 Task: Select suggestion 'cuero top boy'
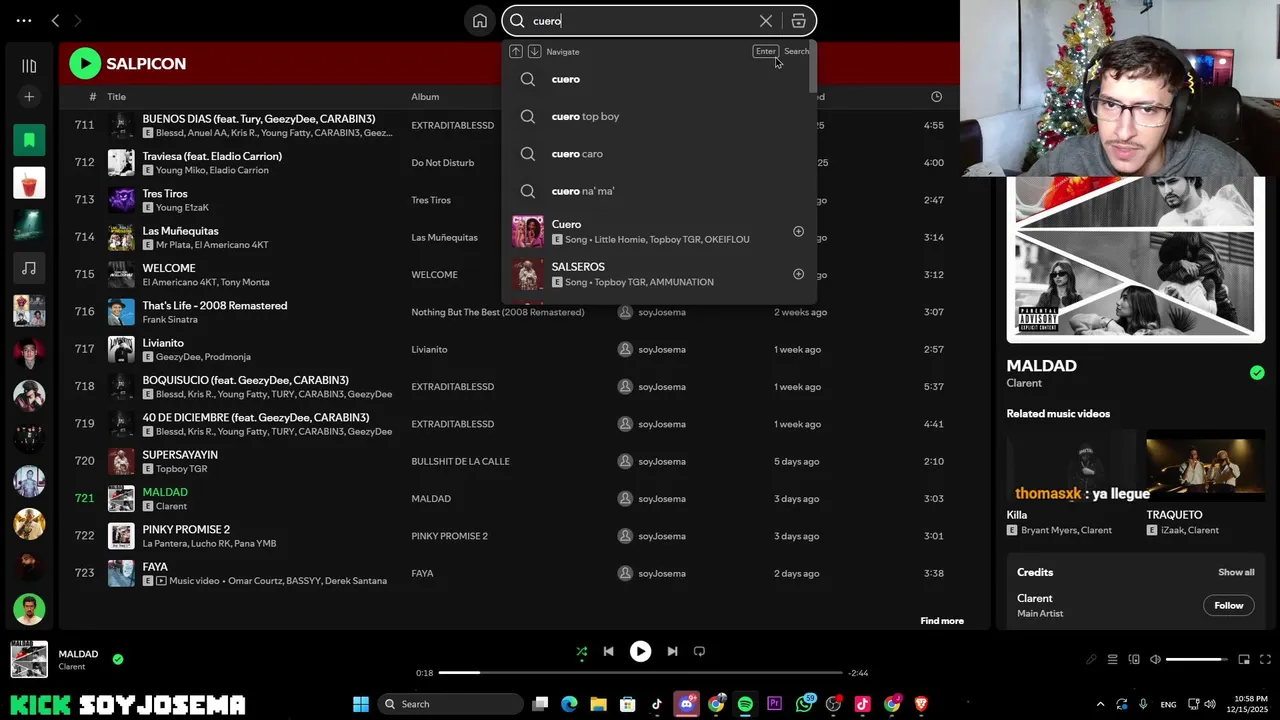pos(659,117)
